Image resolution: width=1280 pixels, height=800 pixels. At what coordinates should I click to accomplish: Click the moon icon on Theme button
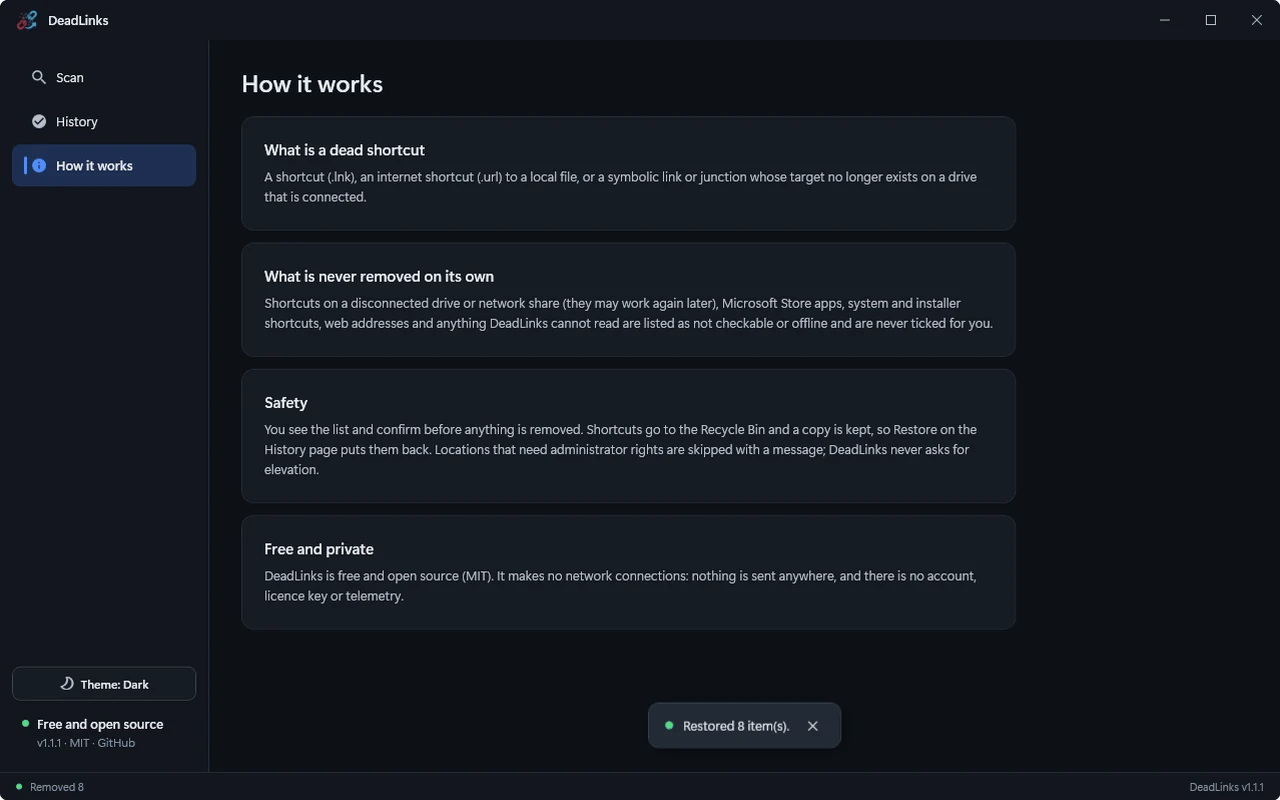tap(67, 684)
